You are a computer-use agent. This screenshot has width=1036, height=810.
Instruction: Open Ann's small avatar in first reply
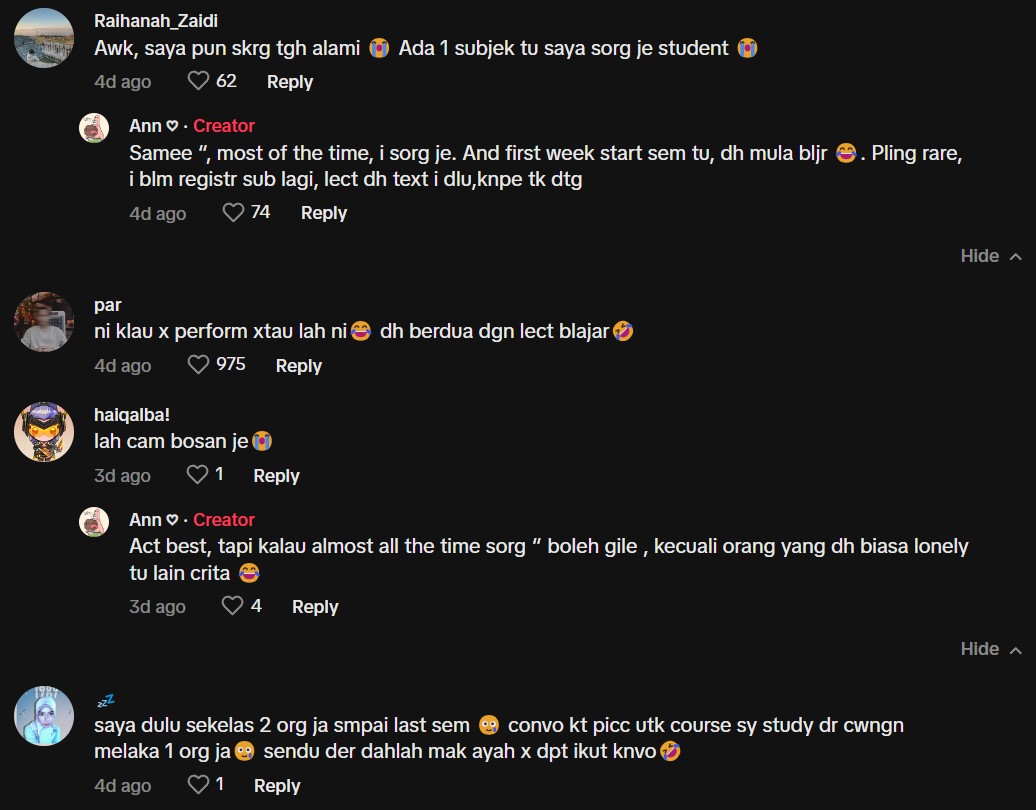click(94, 128)
